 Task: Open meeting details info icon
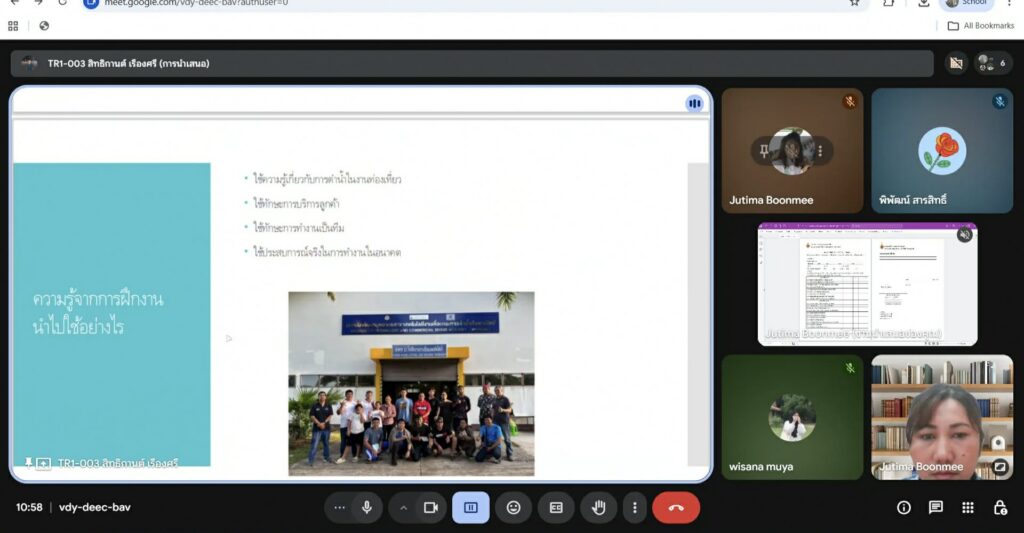tap(904, 507)
